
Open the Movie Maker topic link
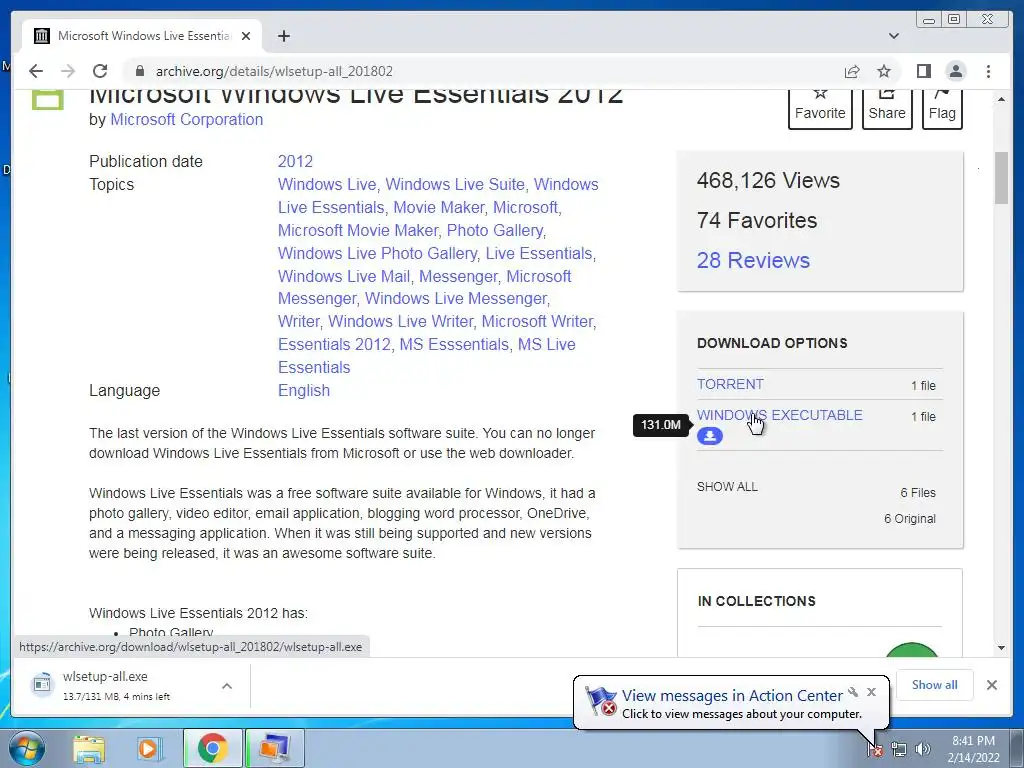point(438,207)
